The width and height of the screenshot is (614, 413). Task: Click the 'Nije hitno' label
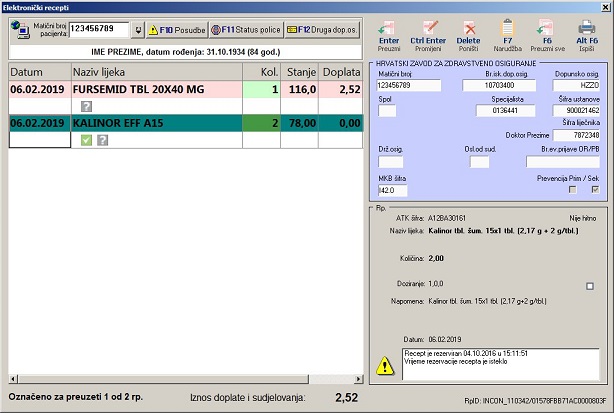point(582,218)
